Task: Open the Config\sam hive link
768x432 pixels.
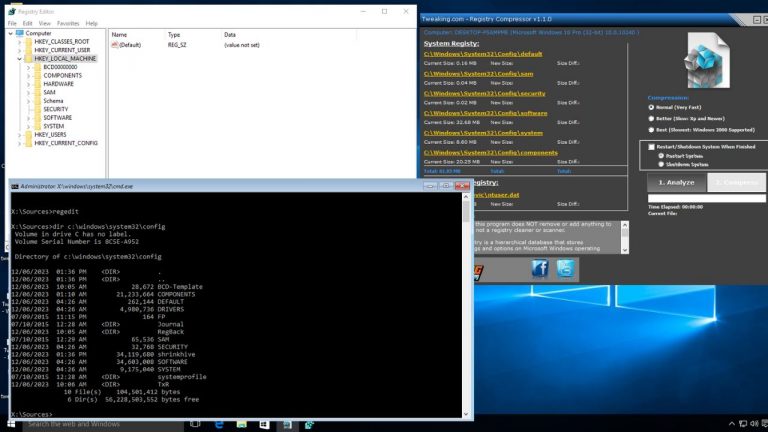Action: click(x=479, y=73)
